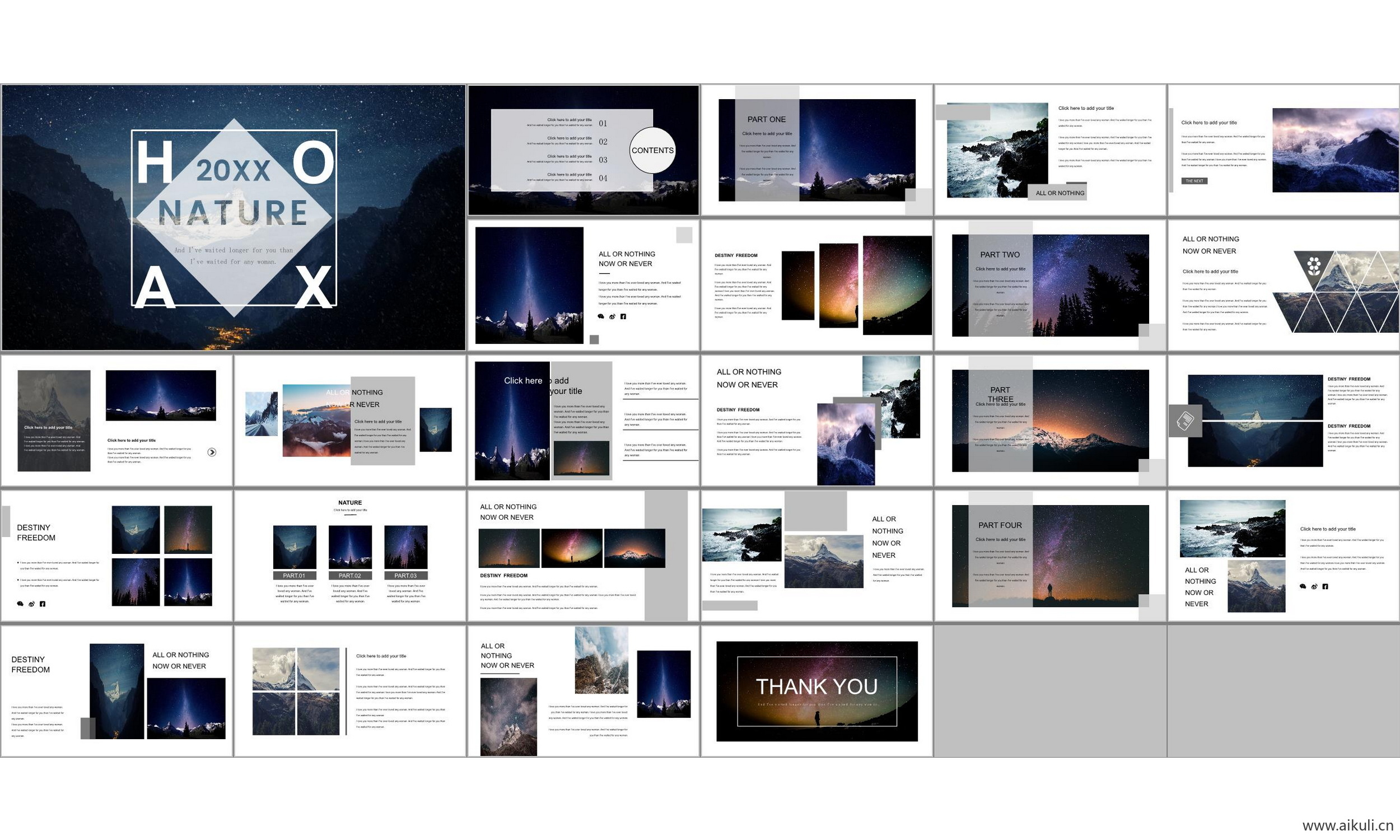This screenshot has height=840, width=1400.
Task: Open the PART FOUR section slide
Action: 1051,556
